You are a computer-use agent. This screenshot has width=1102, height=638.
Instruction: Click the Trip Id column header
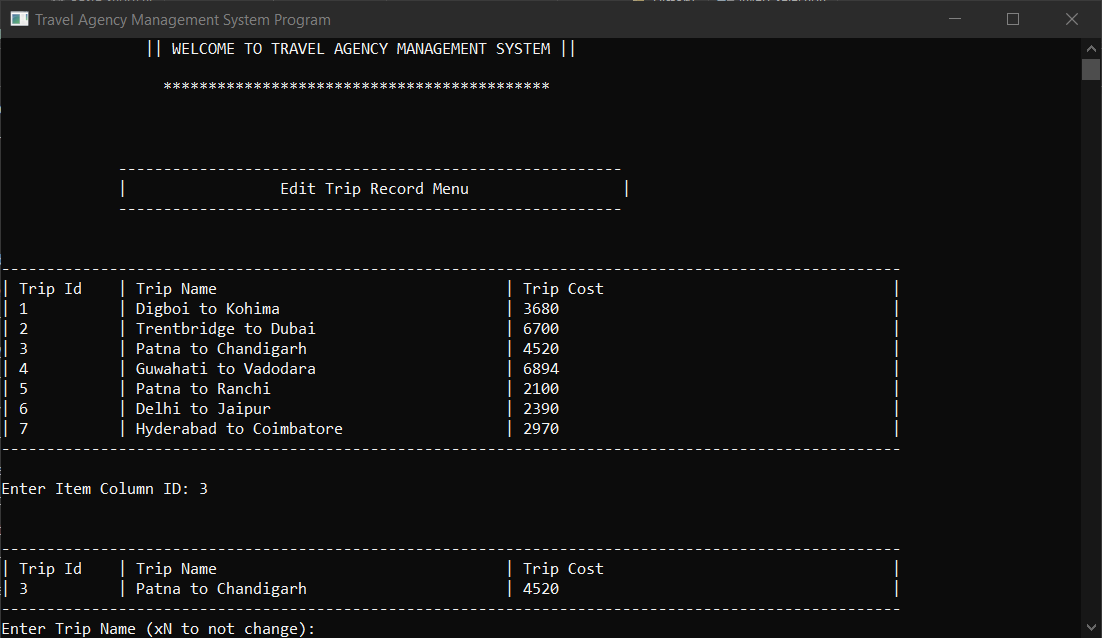pos(49,288)
